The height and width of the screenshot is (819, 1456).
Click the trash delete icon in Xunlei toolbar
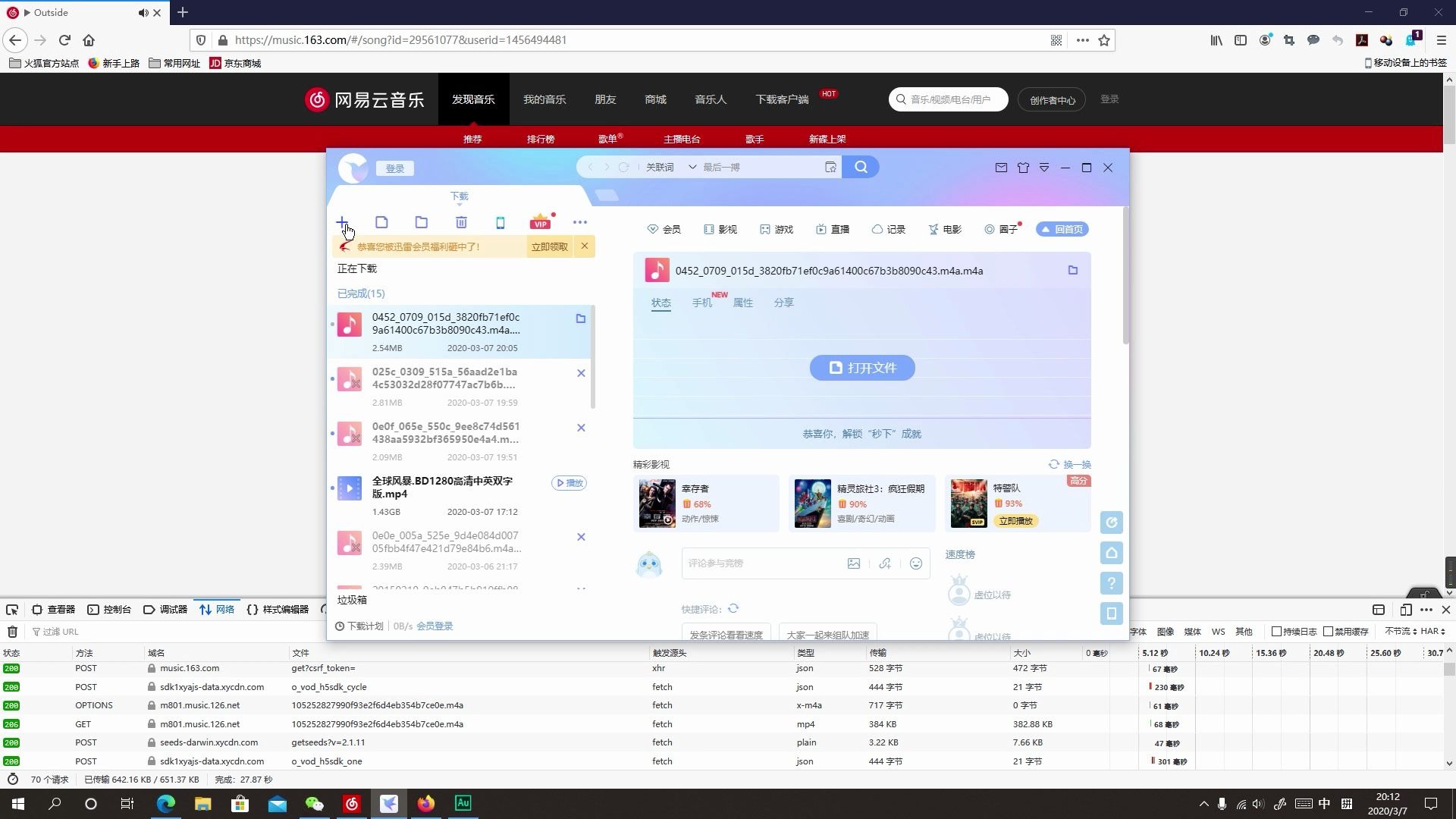pyautogui.click(x=461, y=222)
